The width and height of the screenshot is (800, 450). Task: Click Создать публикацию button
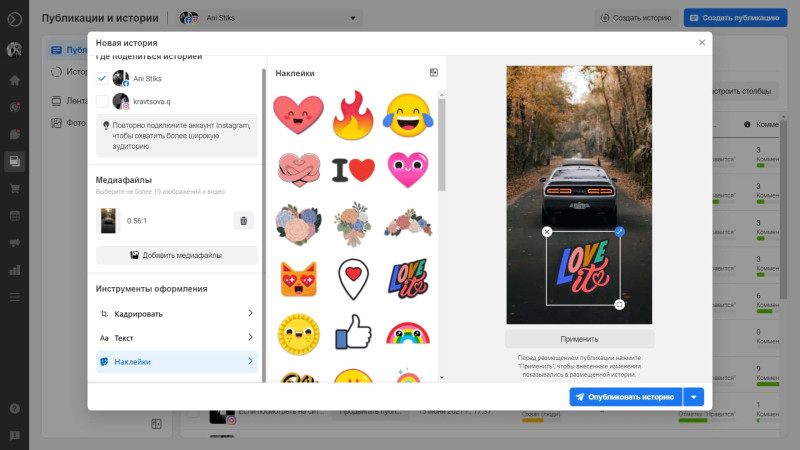[x=735, y=18]
